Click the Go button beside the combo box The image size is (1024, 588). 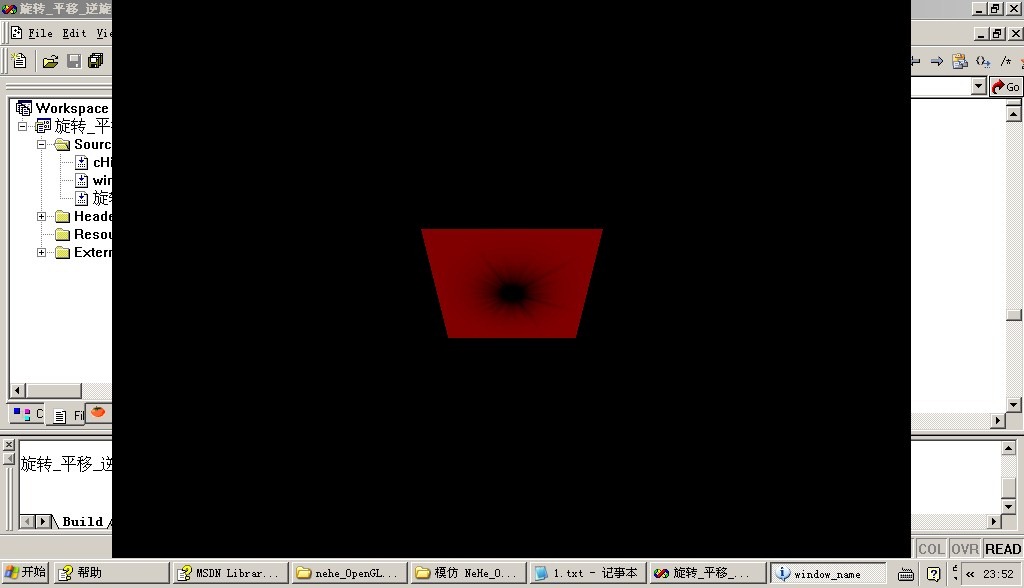[x=1006, y=87]
